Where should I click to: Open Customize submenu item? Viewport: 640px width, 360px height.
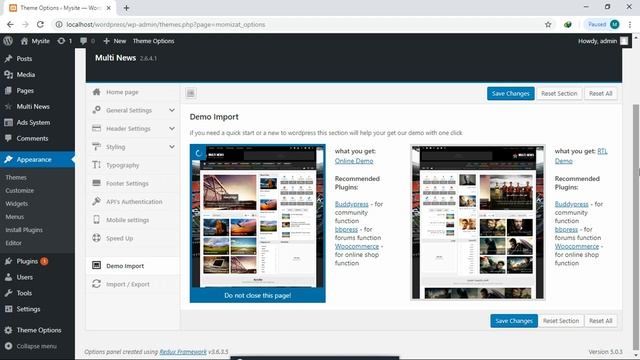click(20, 190)
